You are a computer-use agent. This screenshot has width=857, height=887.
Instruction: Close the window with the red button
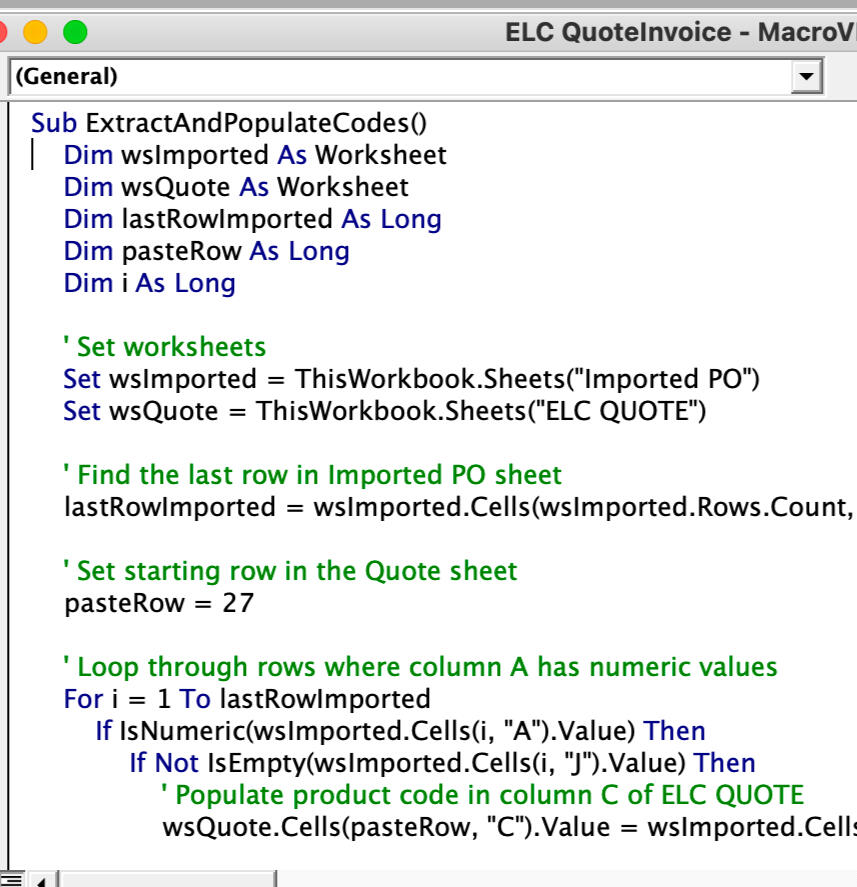click(3, 33)
